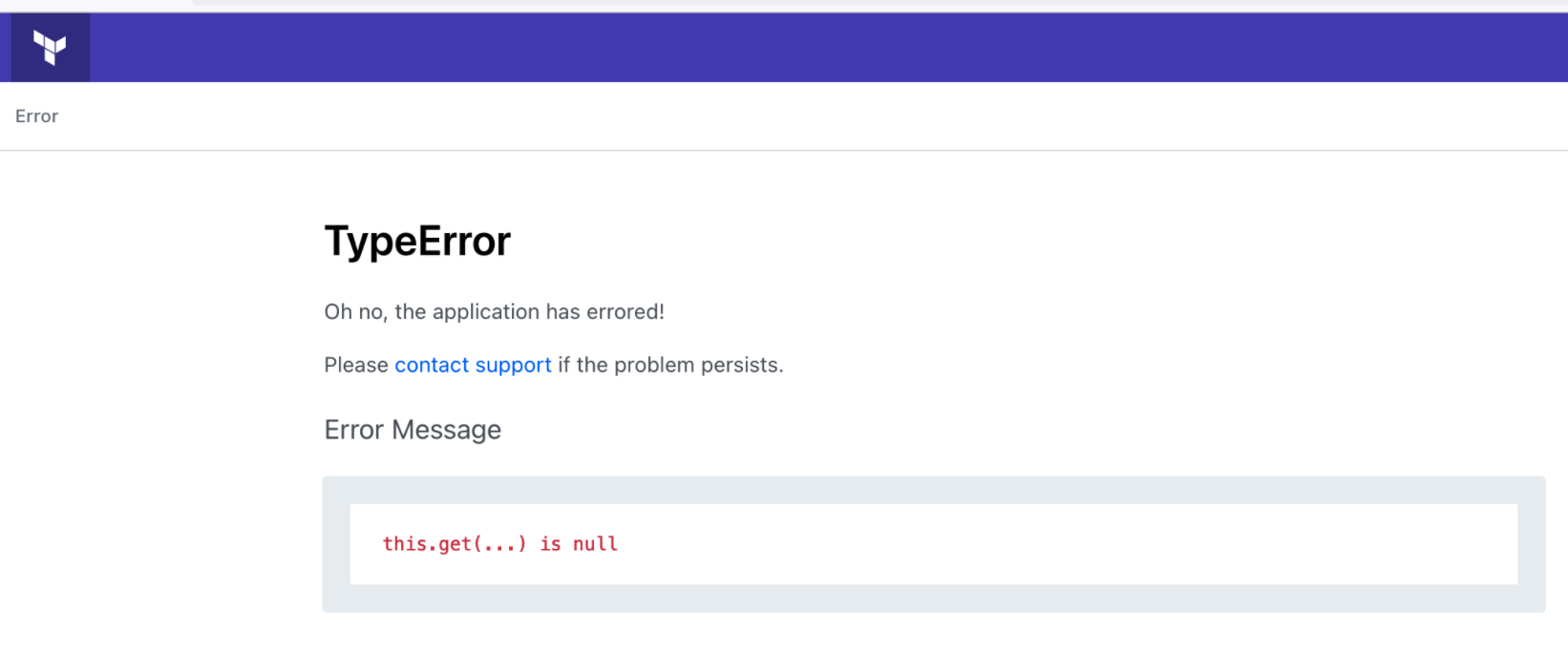
Task: Click the "Oh no, the application has errored!" text
Action: click(494, 312)
